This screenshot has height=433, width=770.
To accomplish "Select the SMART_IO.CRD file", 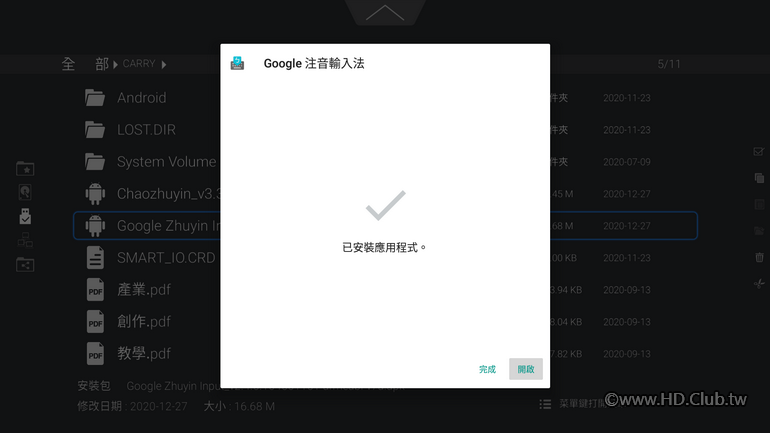I will click(x=165, y=258).
